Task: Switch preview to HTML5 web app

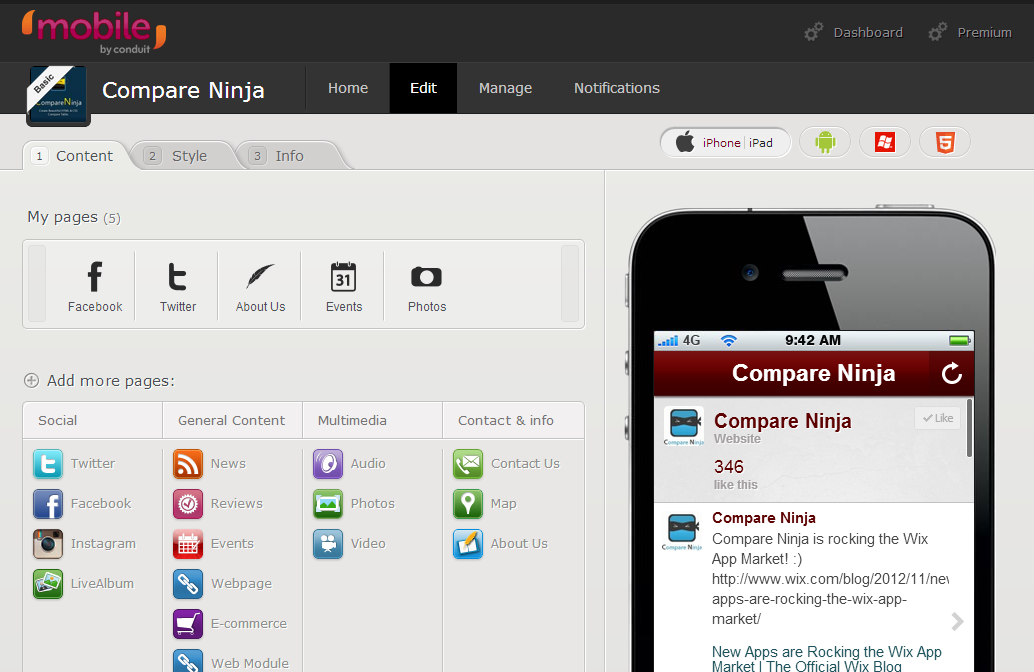Action: pyautogui.click(x=945, y=142)
